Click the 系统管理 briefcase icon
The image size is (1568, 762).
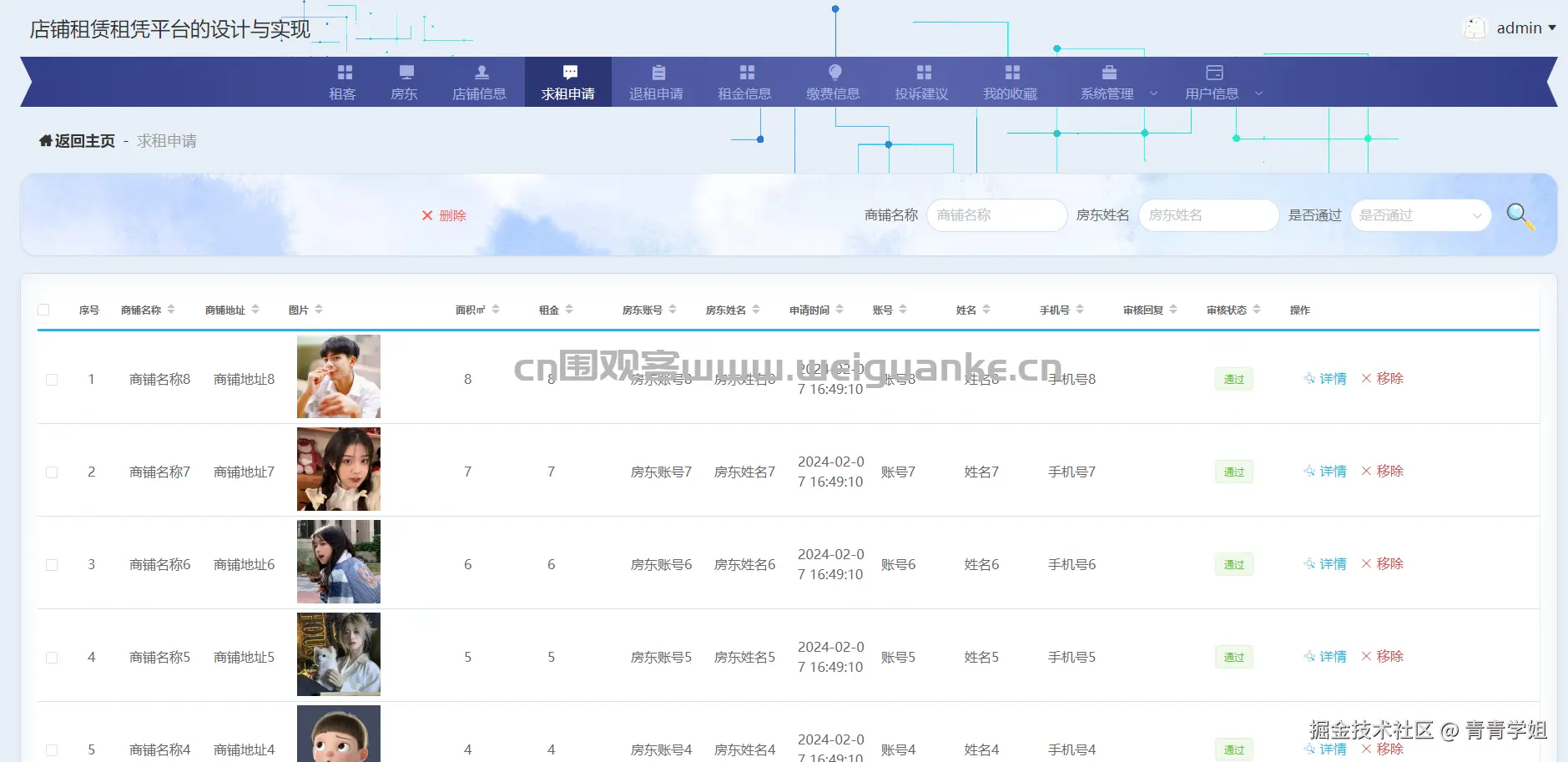tap(1109, 73)
